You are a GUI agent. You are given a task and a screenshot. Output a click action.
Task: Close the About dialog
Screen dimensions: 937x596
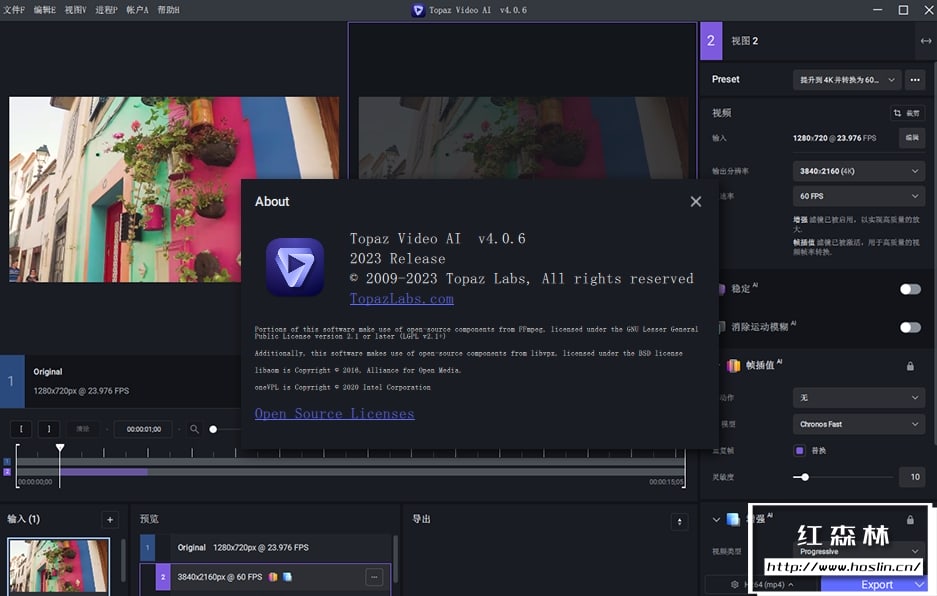click(696, 201)
